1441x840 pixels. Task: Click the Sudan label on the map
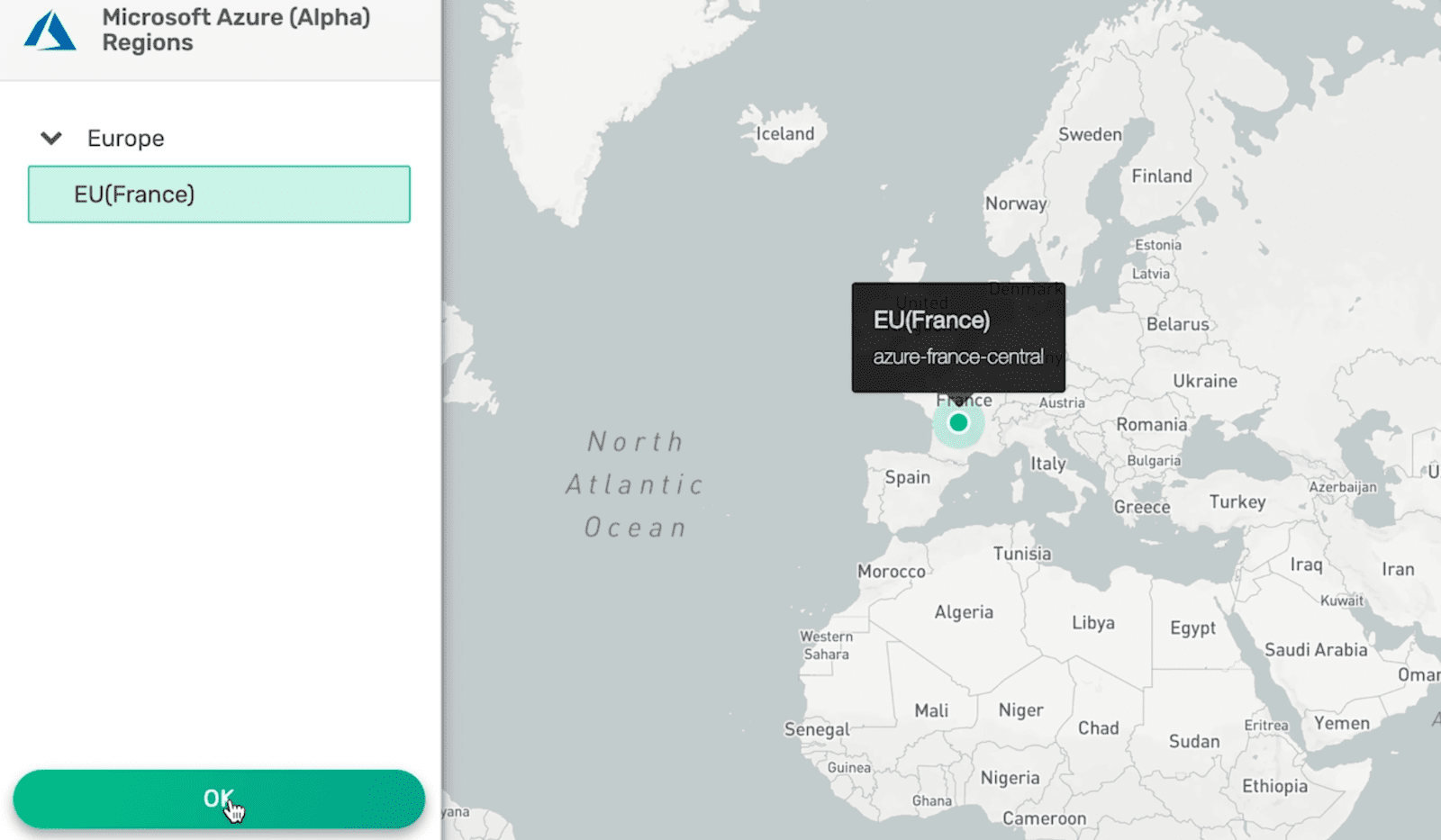point(1194,742)
